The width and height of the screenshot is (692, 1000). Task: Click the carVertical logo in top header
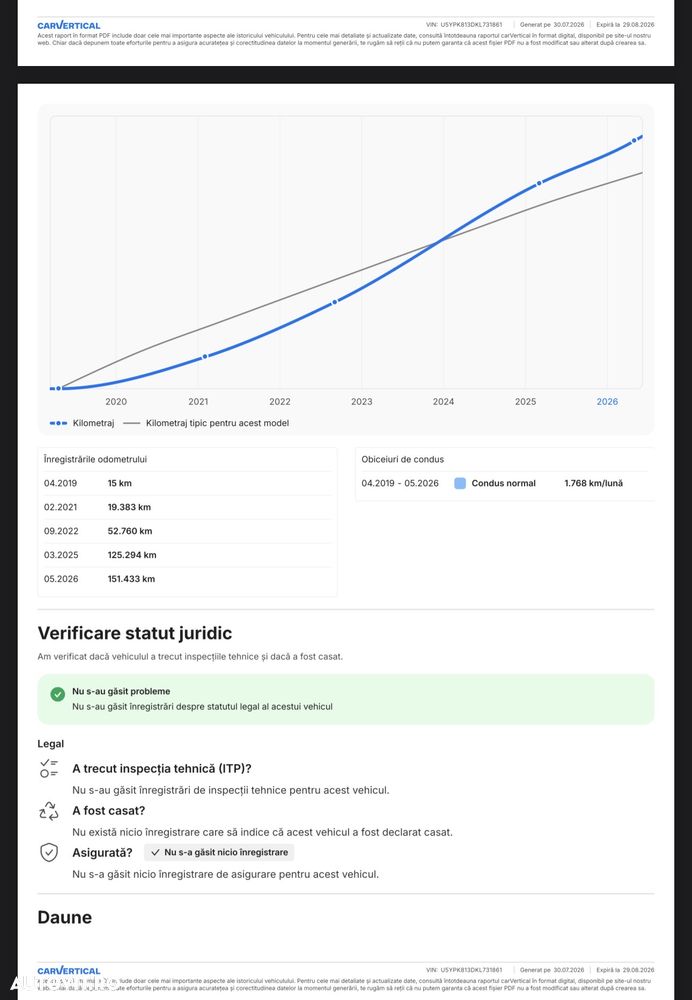click(x=69, y=26)
